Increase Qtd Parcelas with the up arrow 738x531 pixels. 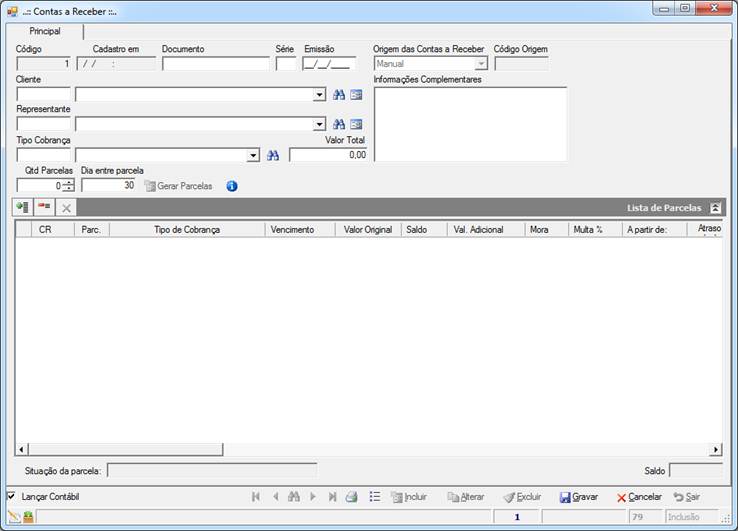click(x=69, y=183)
